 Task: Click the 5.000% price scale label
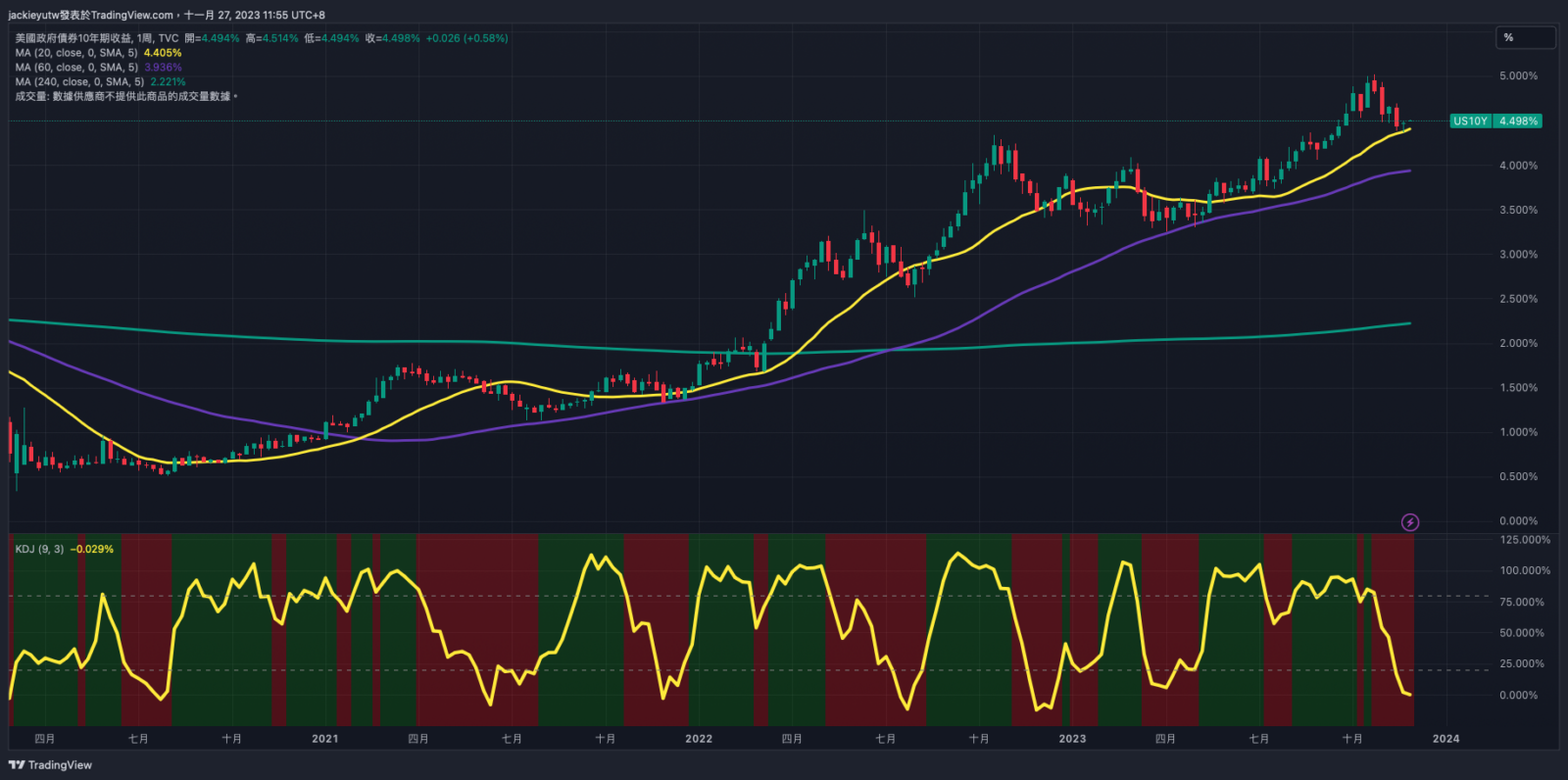1518,76
